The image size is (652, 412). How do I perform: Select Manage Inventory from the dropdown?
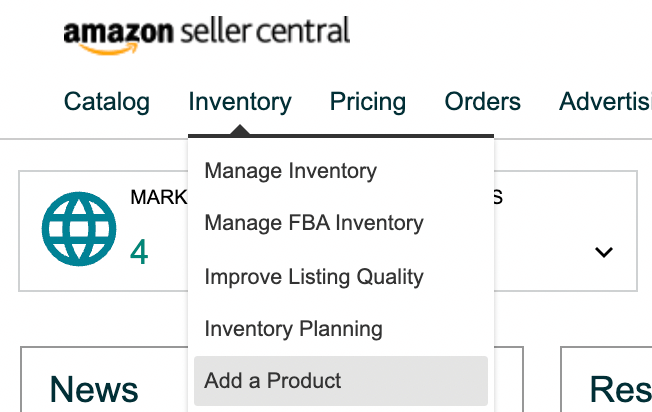click(x=290, y=171)
